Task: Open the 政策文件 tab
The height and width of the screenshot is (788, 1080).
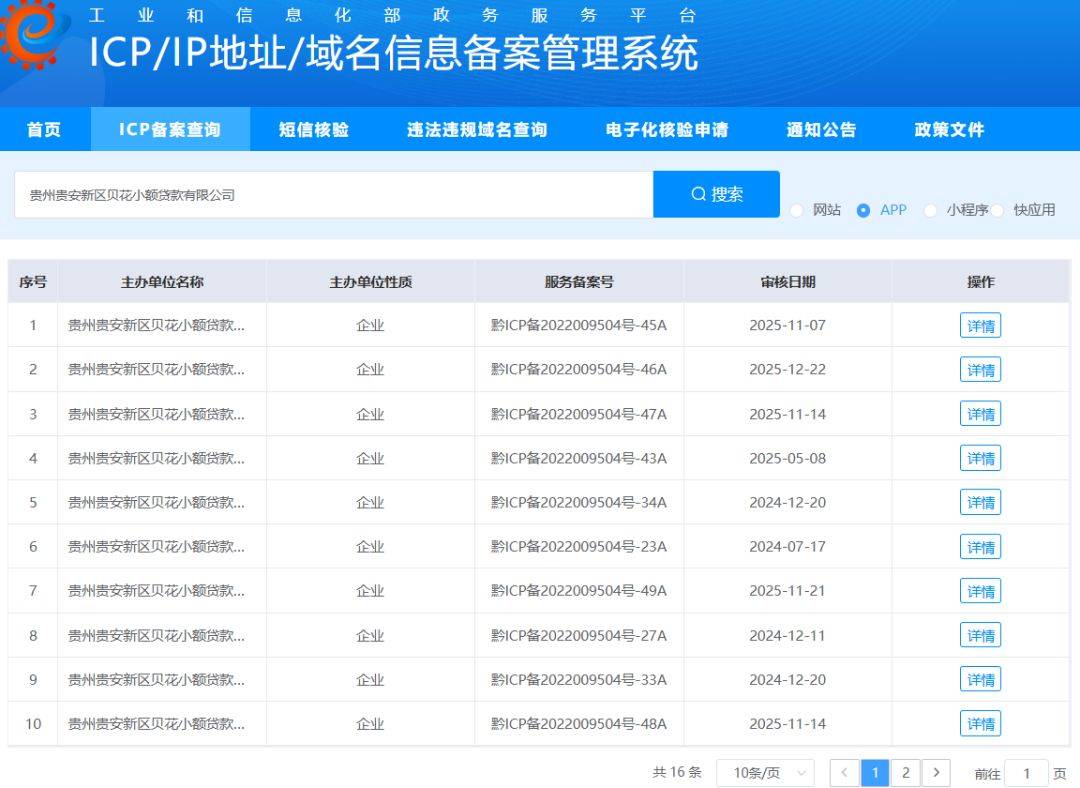Action: (x=949, y=130)
